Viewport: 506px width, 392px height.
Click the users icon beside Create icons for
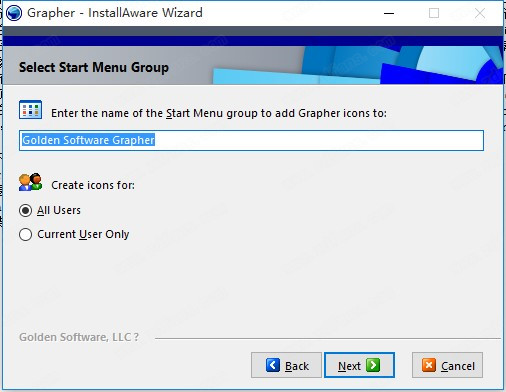tap(30, 182)
